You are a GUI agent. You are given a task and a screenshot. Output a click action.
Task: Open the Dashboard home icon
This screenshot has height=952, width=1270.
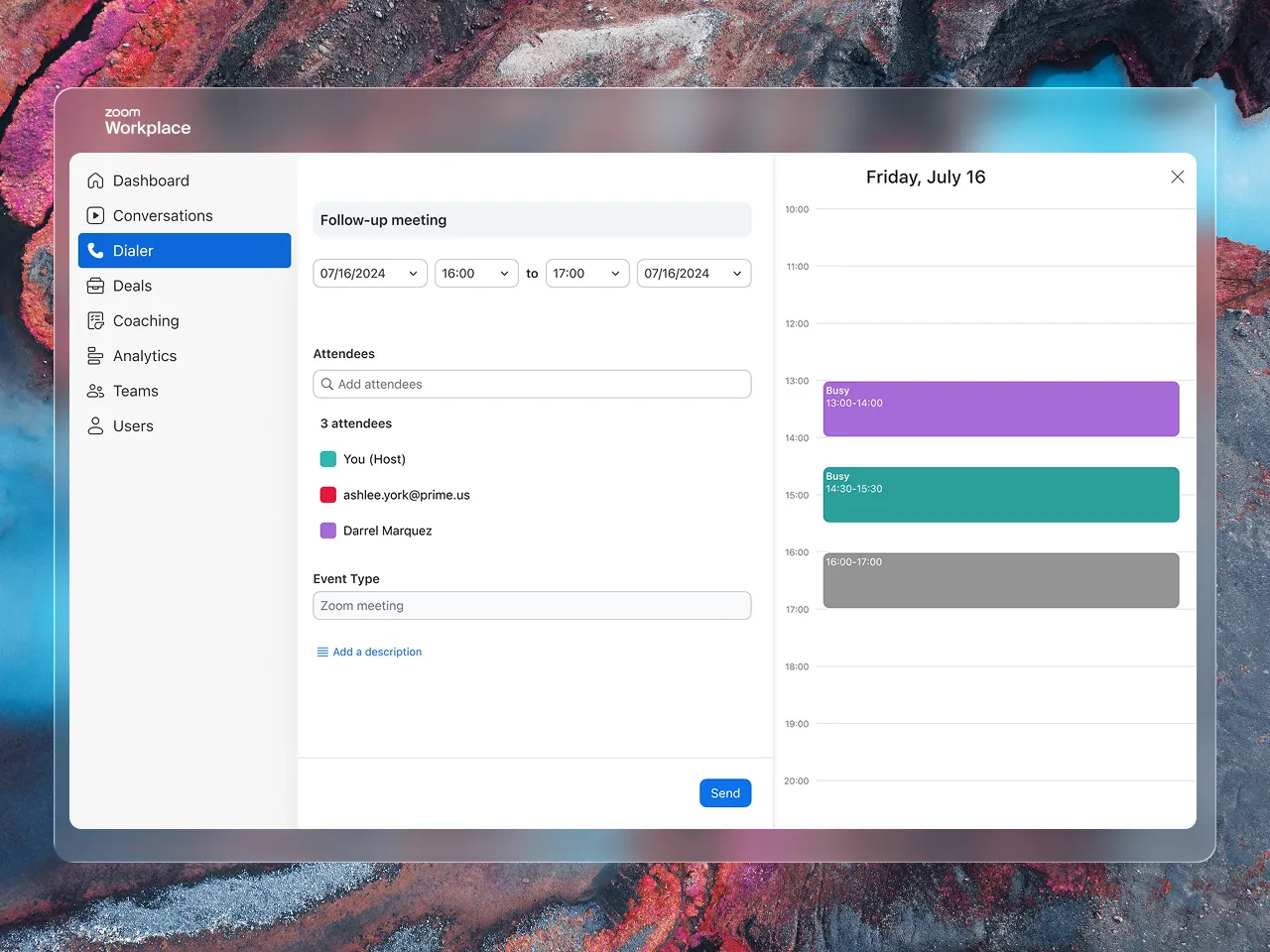pos(95,180)
